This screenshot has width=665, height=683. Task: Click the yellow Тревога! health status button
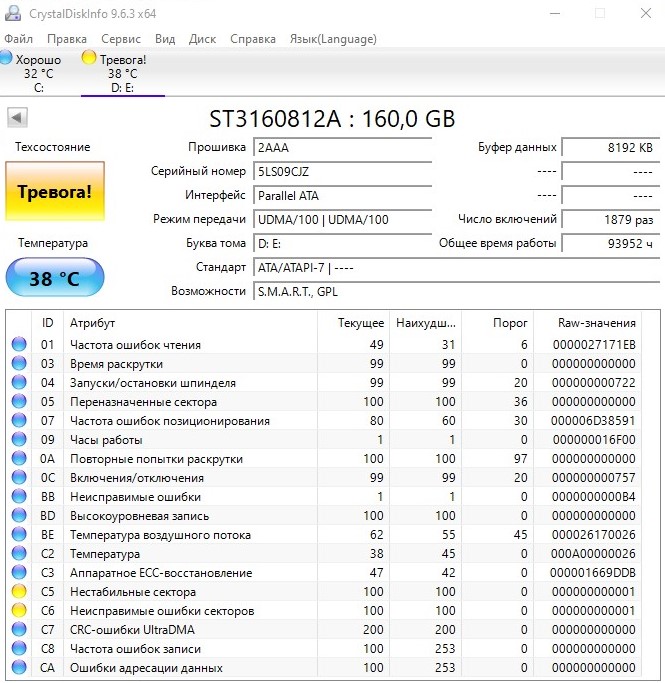(55, 192)
